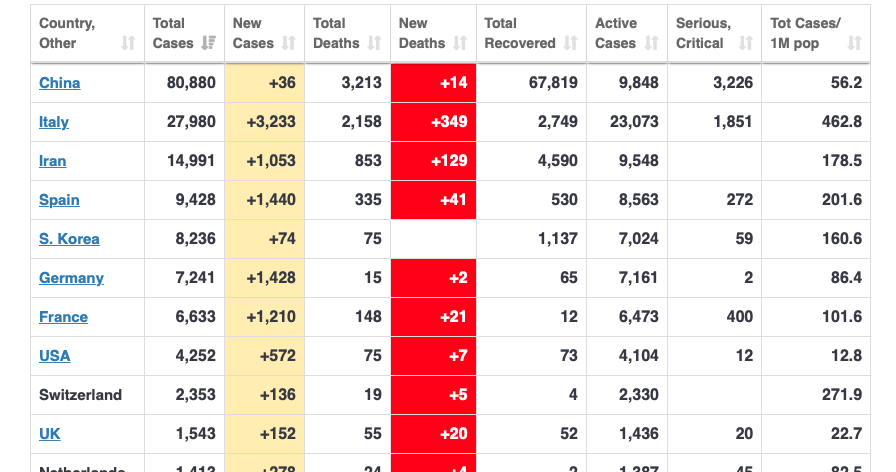
Task: Click sort icon in Total Recovered column
Action: pyautogui.click(x=571, y=43)
